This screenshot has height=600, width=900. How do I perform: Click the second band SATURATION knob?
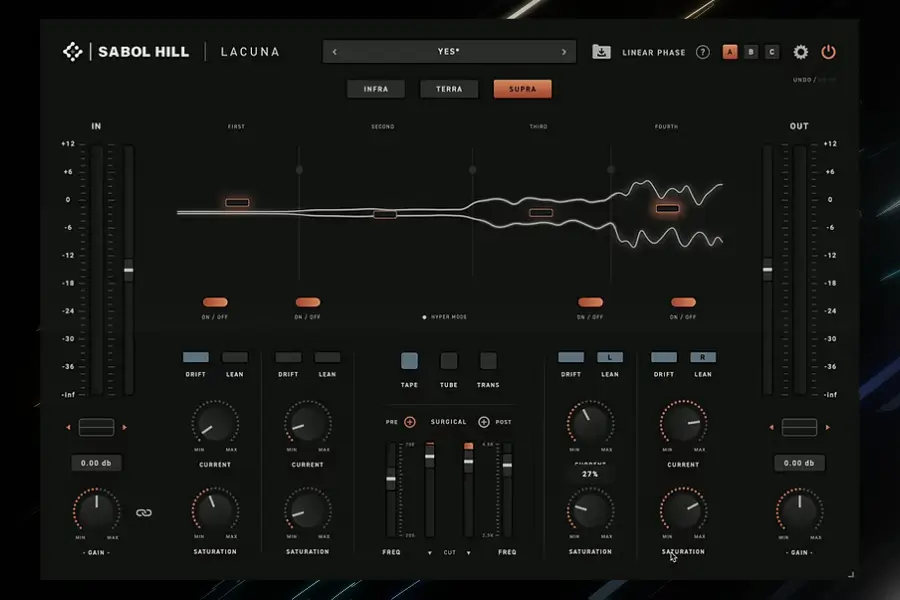[x=308, y=510]
